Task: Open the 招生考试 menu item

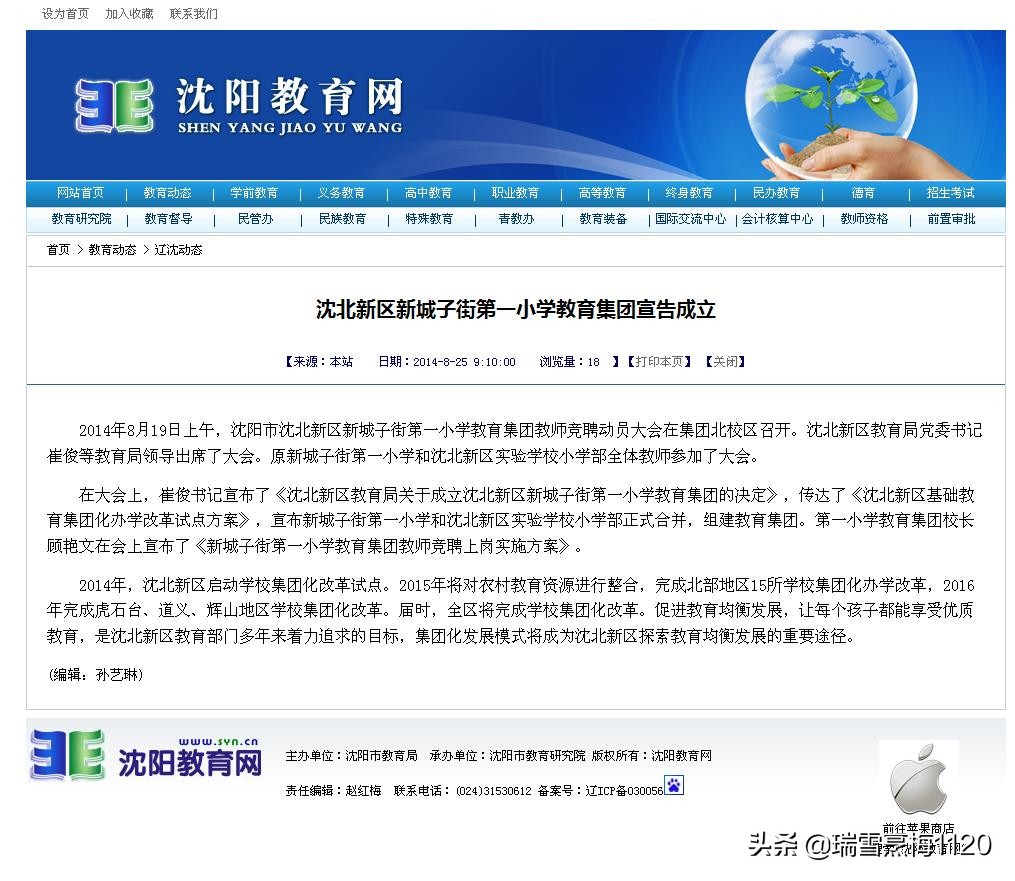Action: (x=950, y=193)
